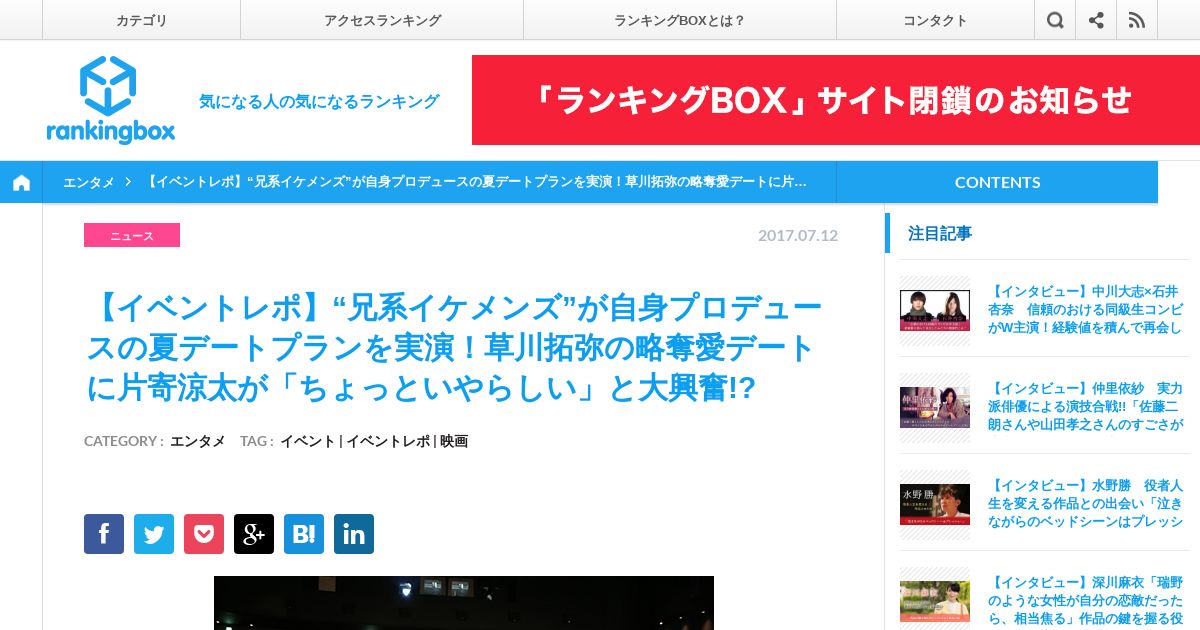
Task: Open the イベントレポ tag link
Action: pos(388,441)
